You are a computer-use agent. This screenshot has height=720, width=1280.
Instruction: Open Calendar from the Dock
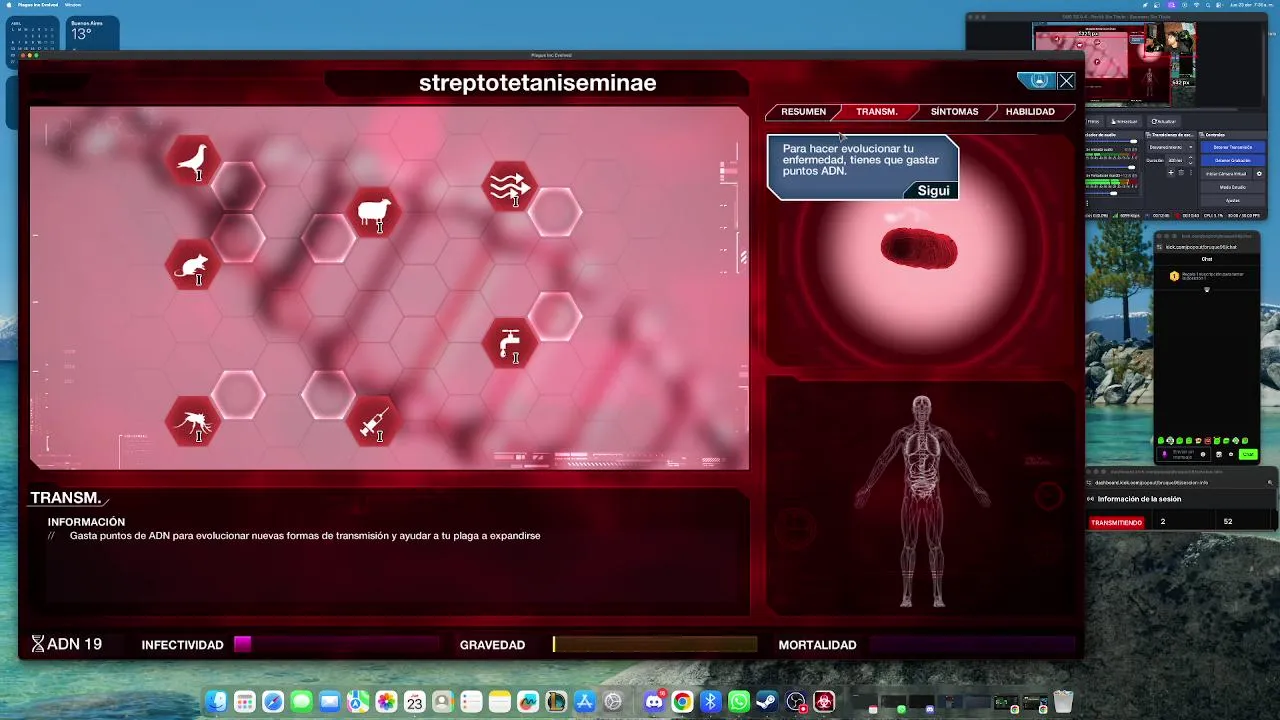414,702
